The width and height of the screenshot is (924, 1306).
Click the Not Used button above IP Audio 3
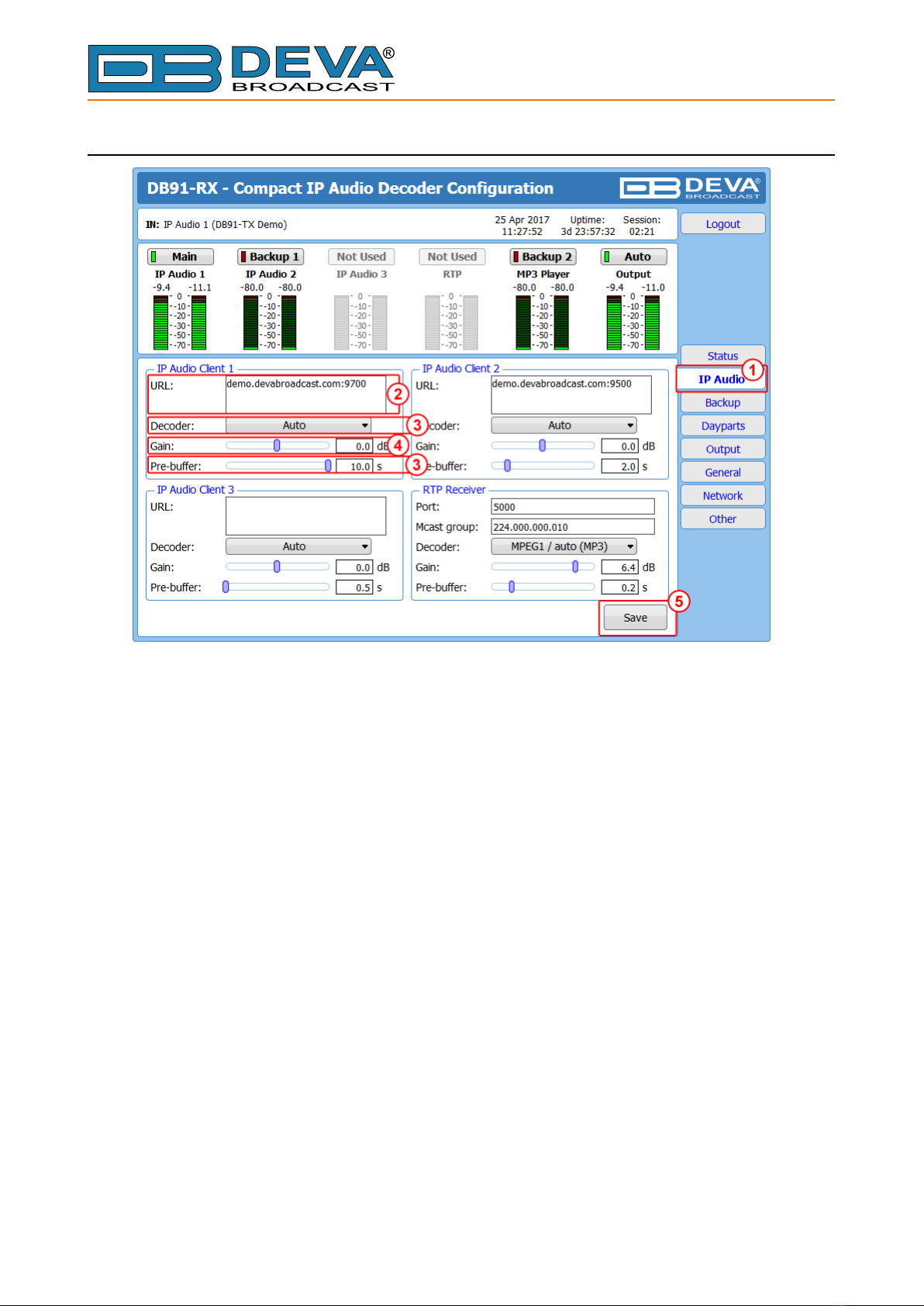pyautogui.click(x=361, y=257)
